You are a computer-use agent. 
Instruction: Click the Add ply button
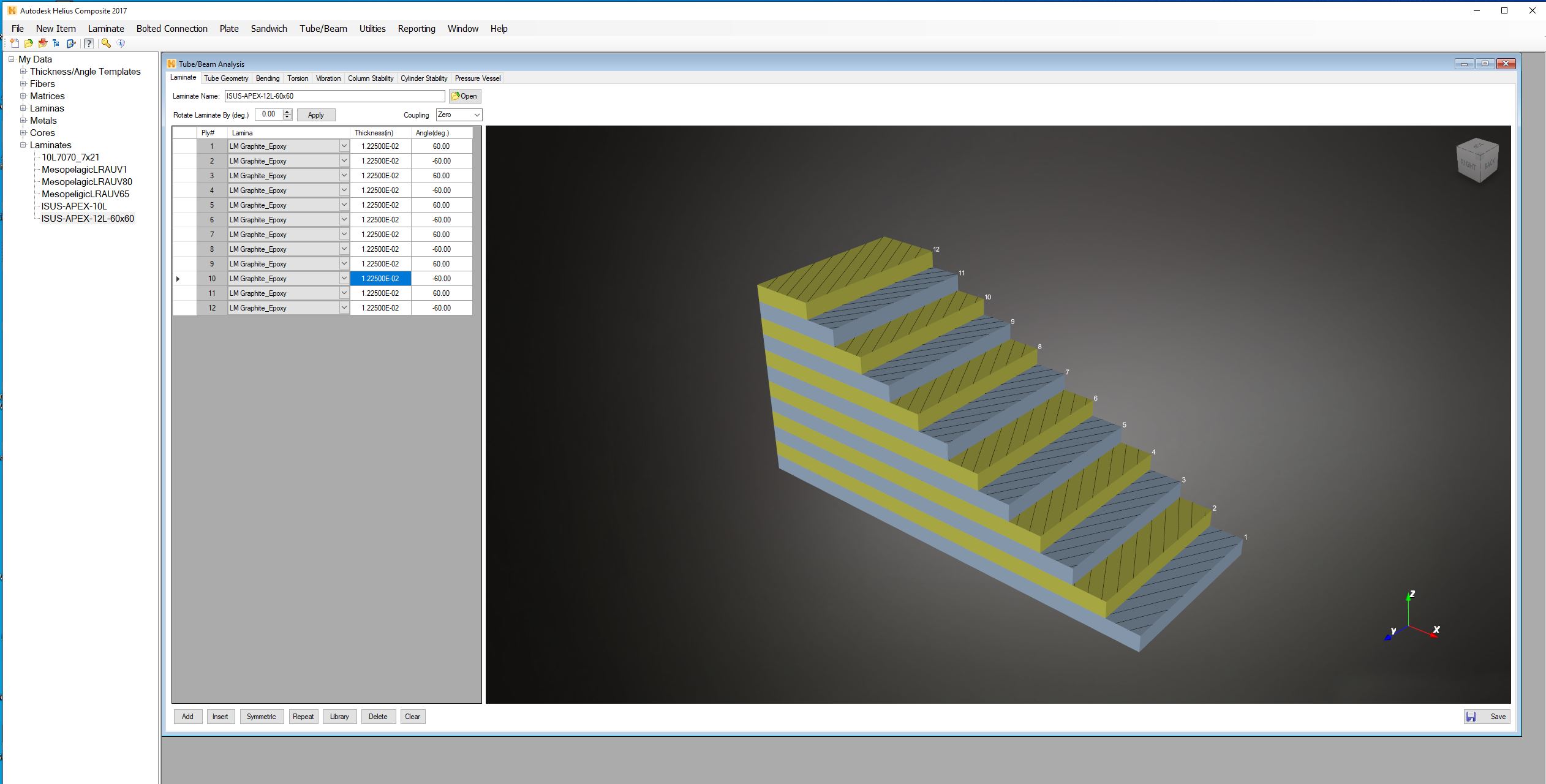pos(187,717)
